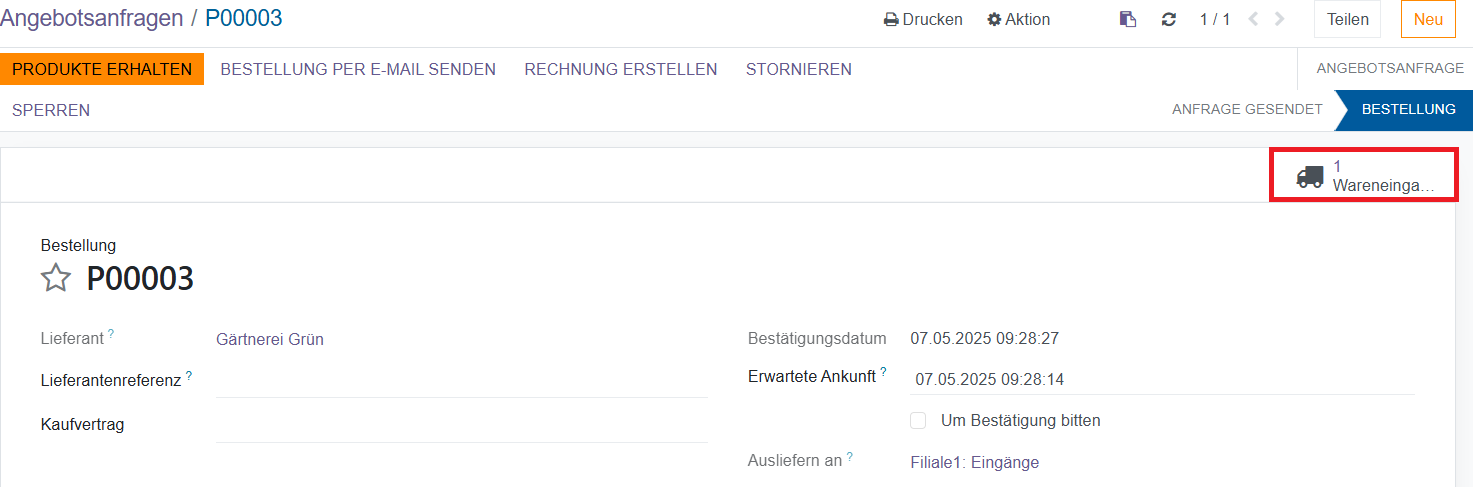Click the help icon next to Erwartete Ankunft
This screenshot has height=487, width=1473.
coord(883,372)
